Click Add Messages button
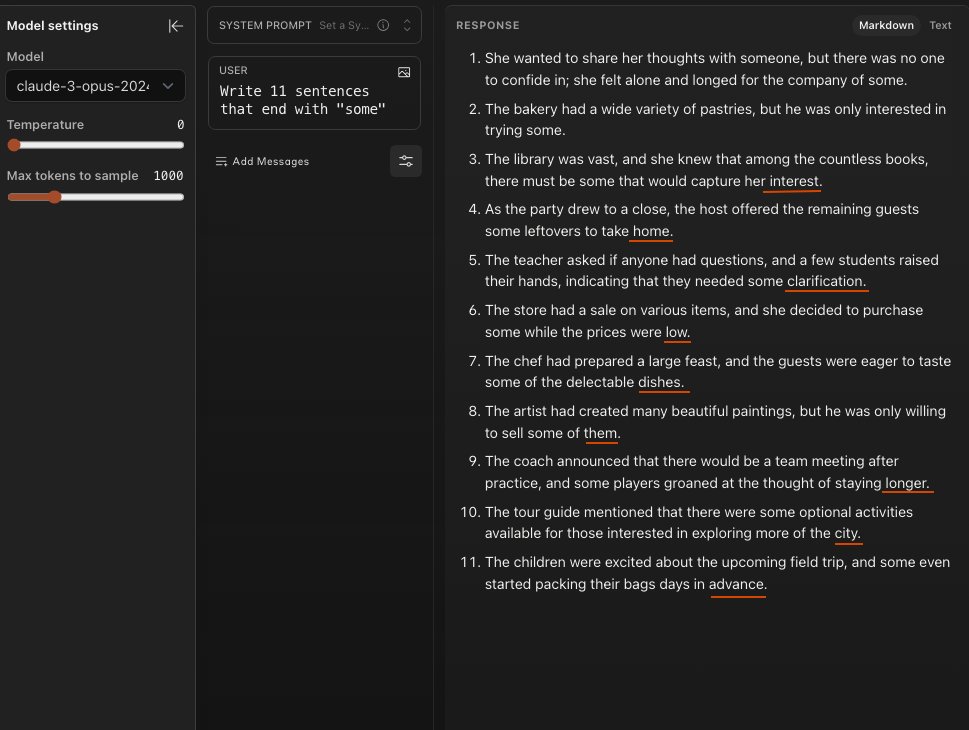 [262, 161]
